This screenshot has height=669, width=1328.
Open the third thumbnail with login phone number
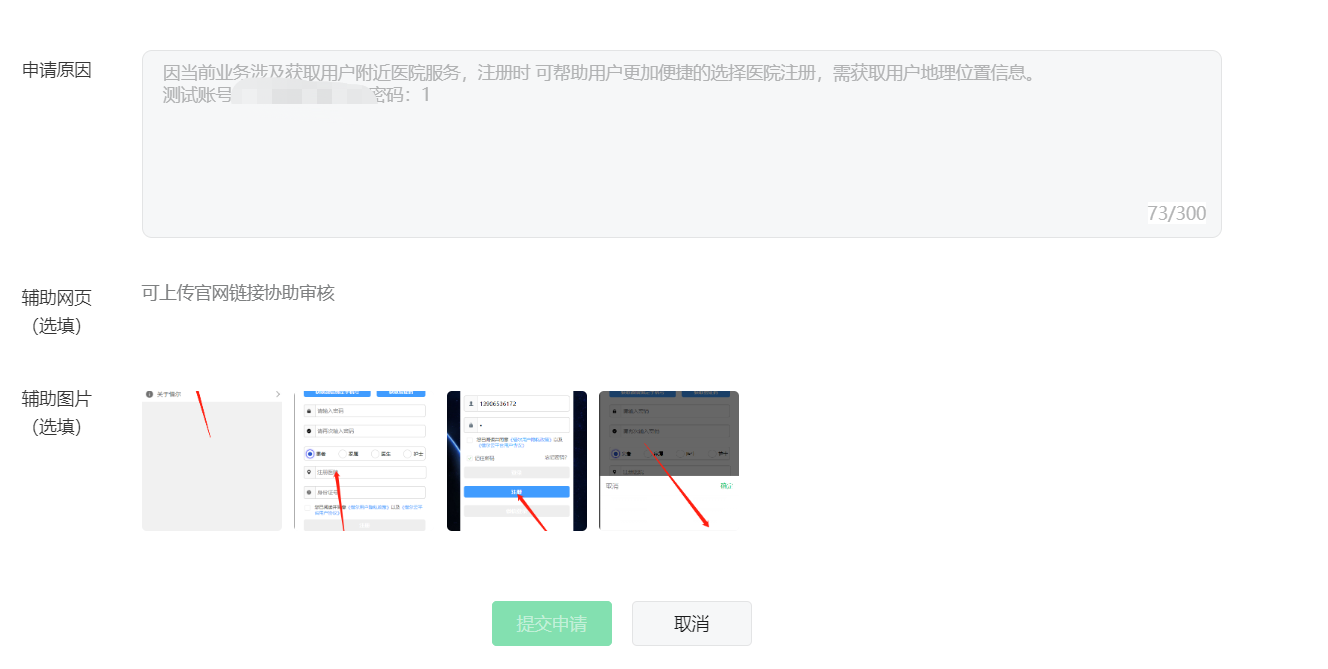pyautogui.click(x=517, y=461)
